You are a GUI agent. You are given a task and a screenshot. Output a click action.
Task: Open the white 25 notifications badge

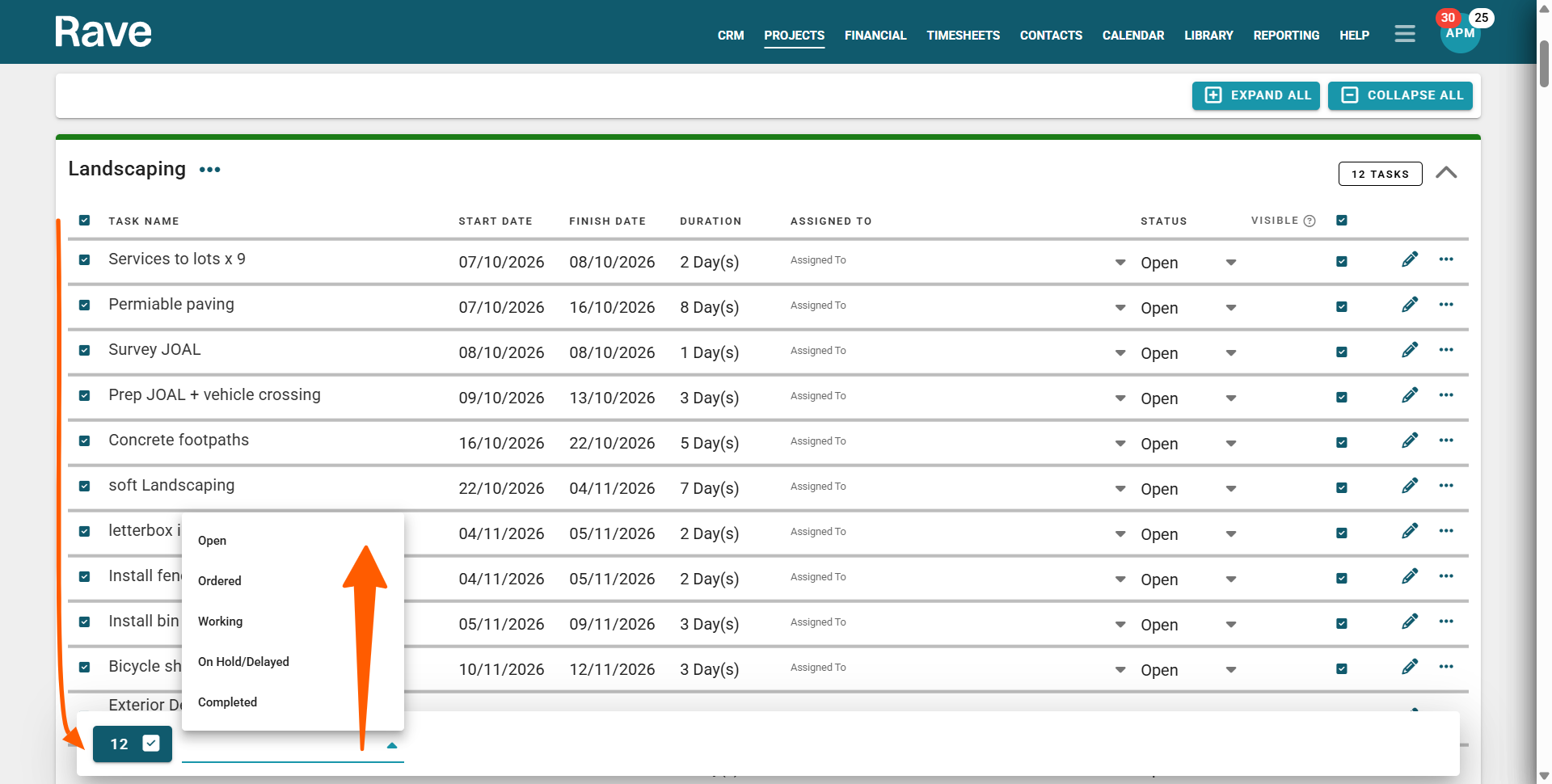click(x=1481, y=18)
